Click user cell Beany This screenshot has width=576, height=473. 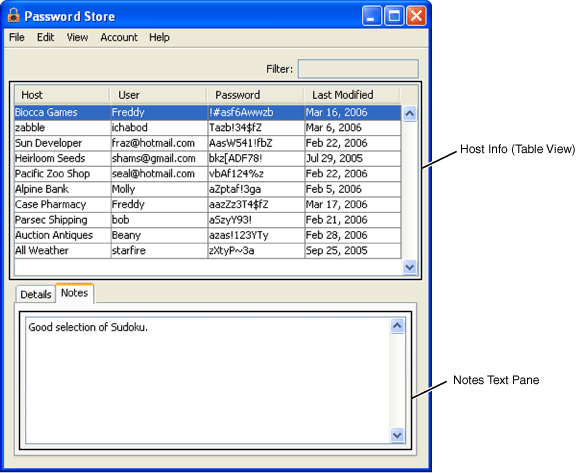point(159,235)
